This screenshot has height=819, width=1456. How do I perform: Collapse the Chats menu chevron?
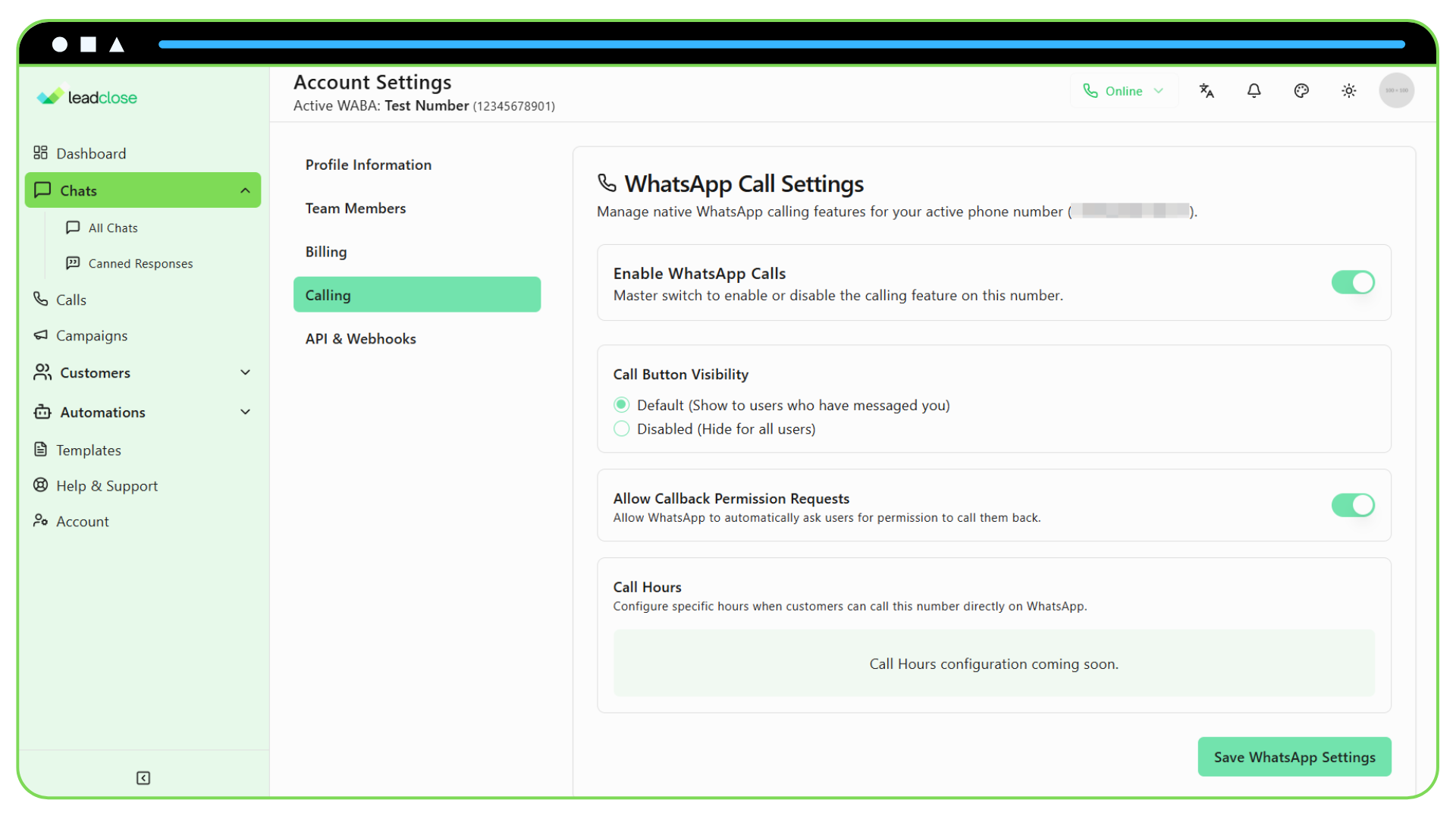245,190
